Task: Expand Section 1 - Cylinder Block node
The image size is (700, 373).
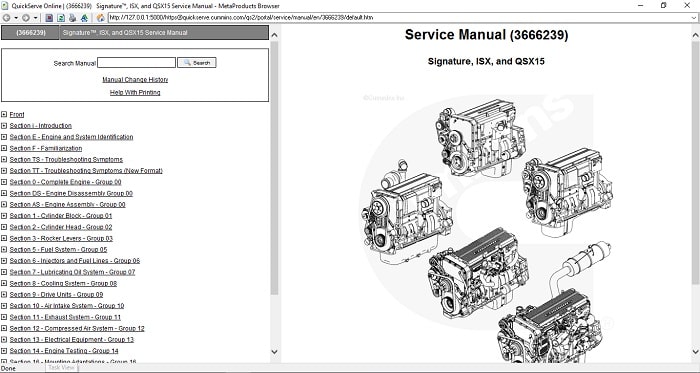Action: tap(4, 216)
